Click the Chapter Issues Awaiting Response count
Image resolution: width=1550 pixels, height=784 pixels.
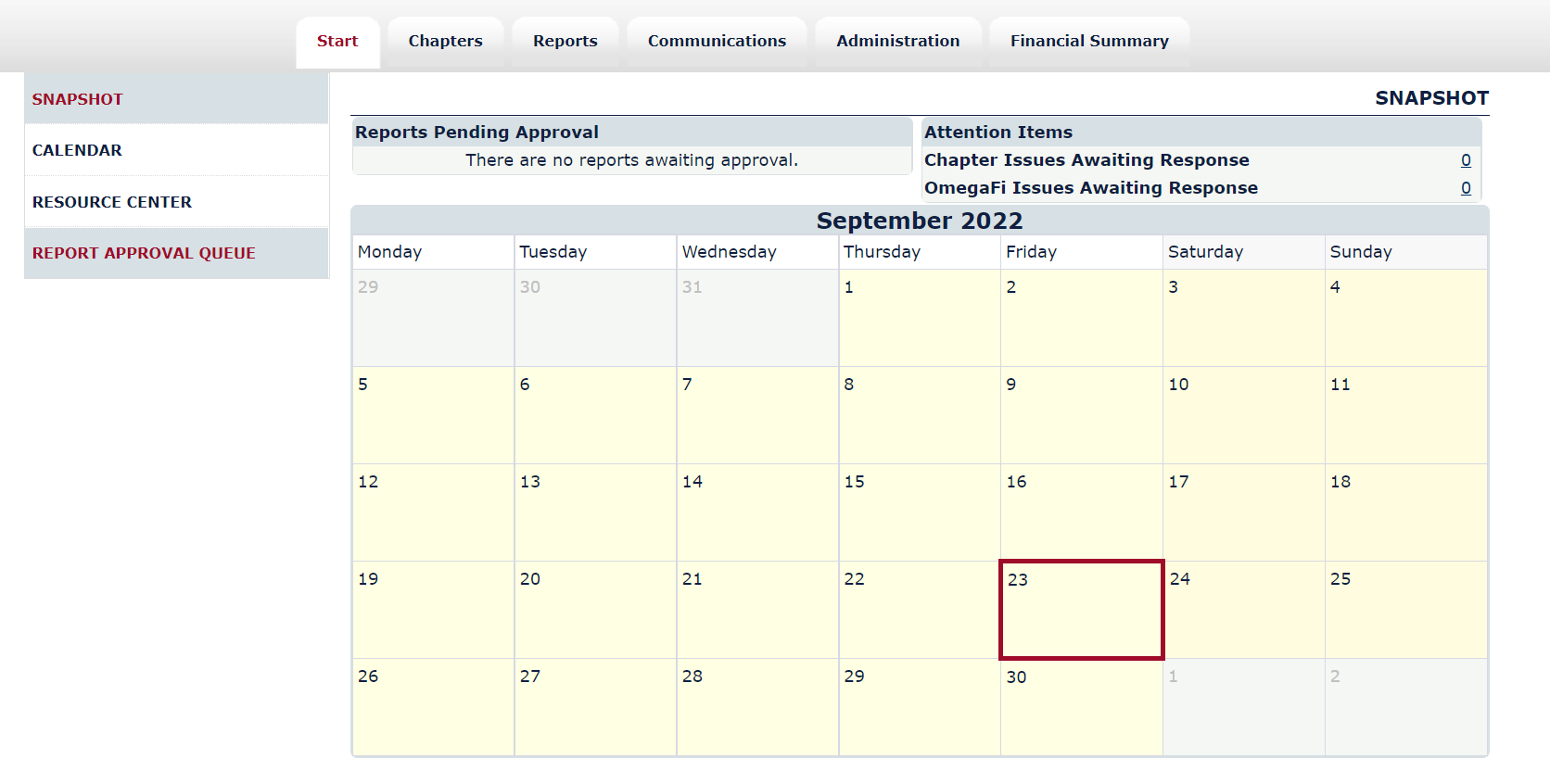pyautogui.click(x=1466, y=160)
